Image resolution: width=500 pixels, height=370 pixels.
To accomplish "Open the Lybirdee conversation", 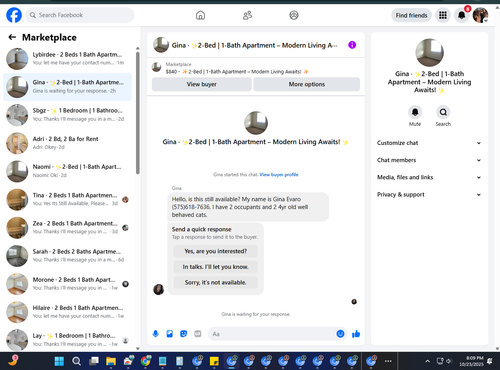I will point(68,59).
